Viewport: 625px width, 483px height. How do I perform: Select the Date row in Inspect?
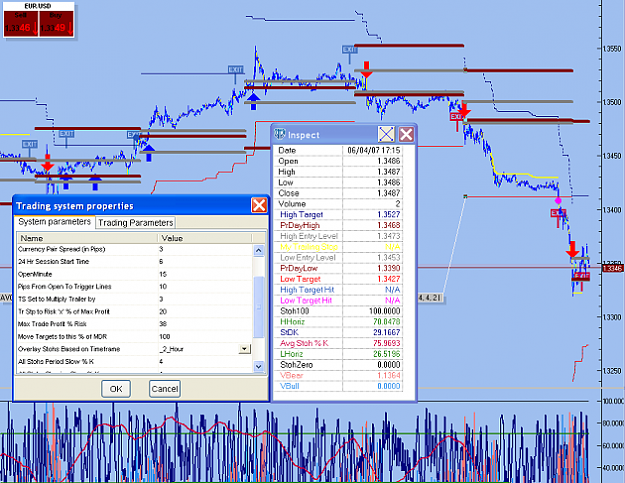coord(339,150)
